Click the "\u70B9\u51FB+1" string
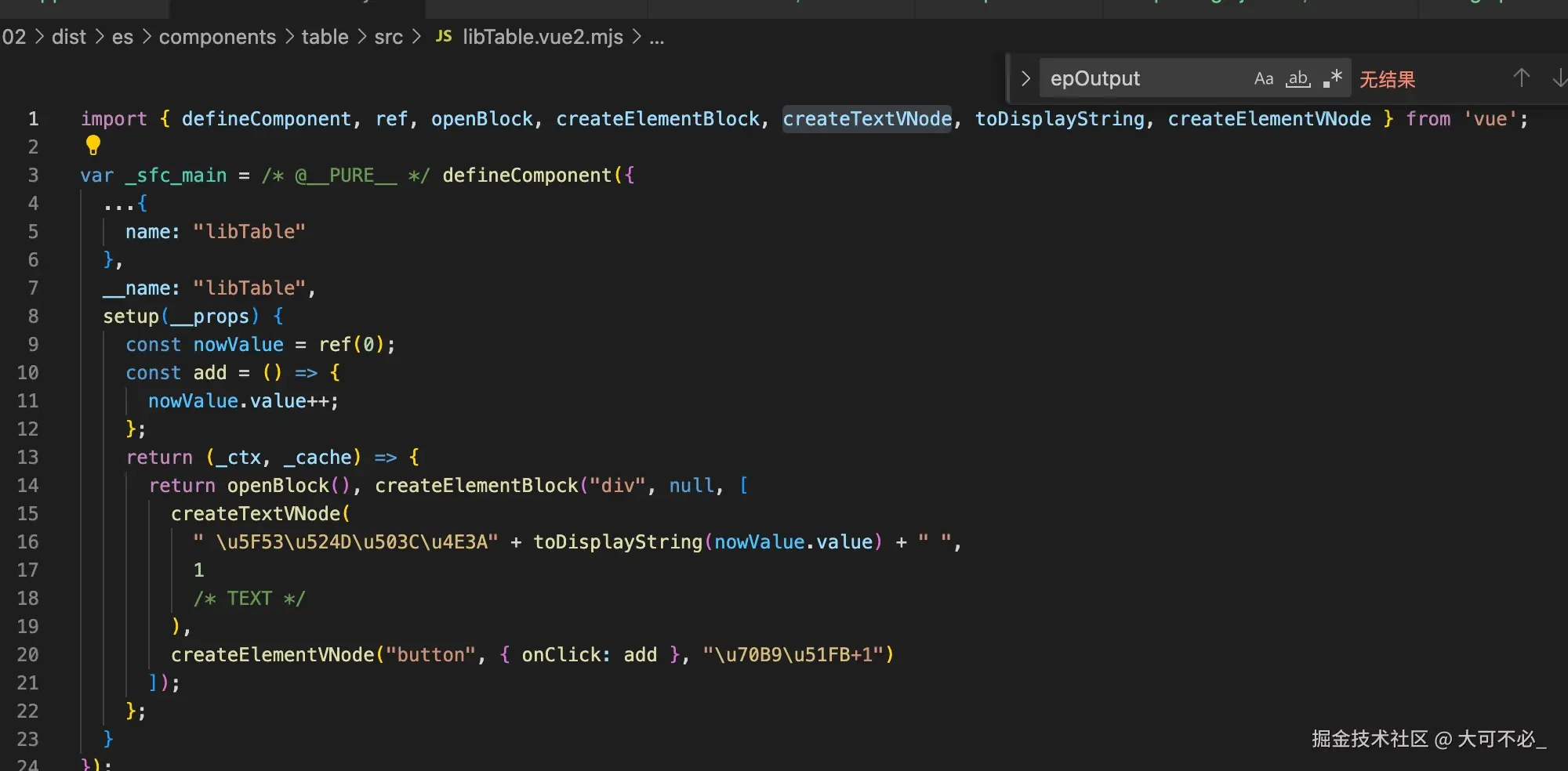This screenshot has height=771, width=1568. tap(793, 654)
